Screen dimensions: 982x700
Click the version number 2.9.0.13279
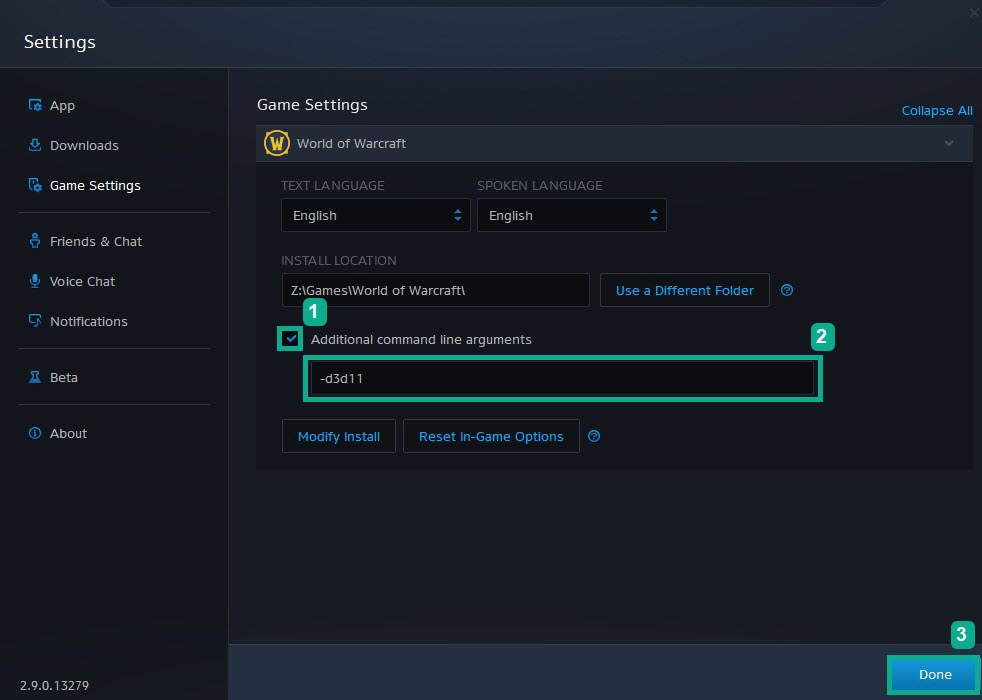(x=54, y=685)
